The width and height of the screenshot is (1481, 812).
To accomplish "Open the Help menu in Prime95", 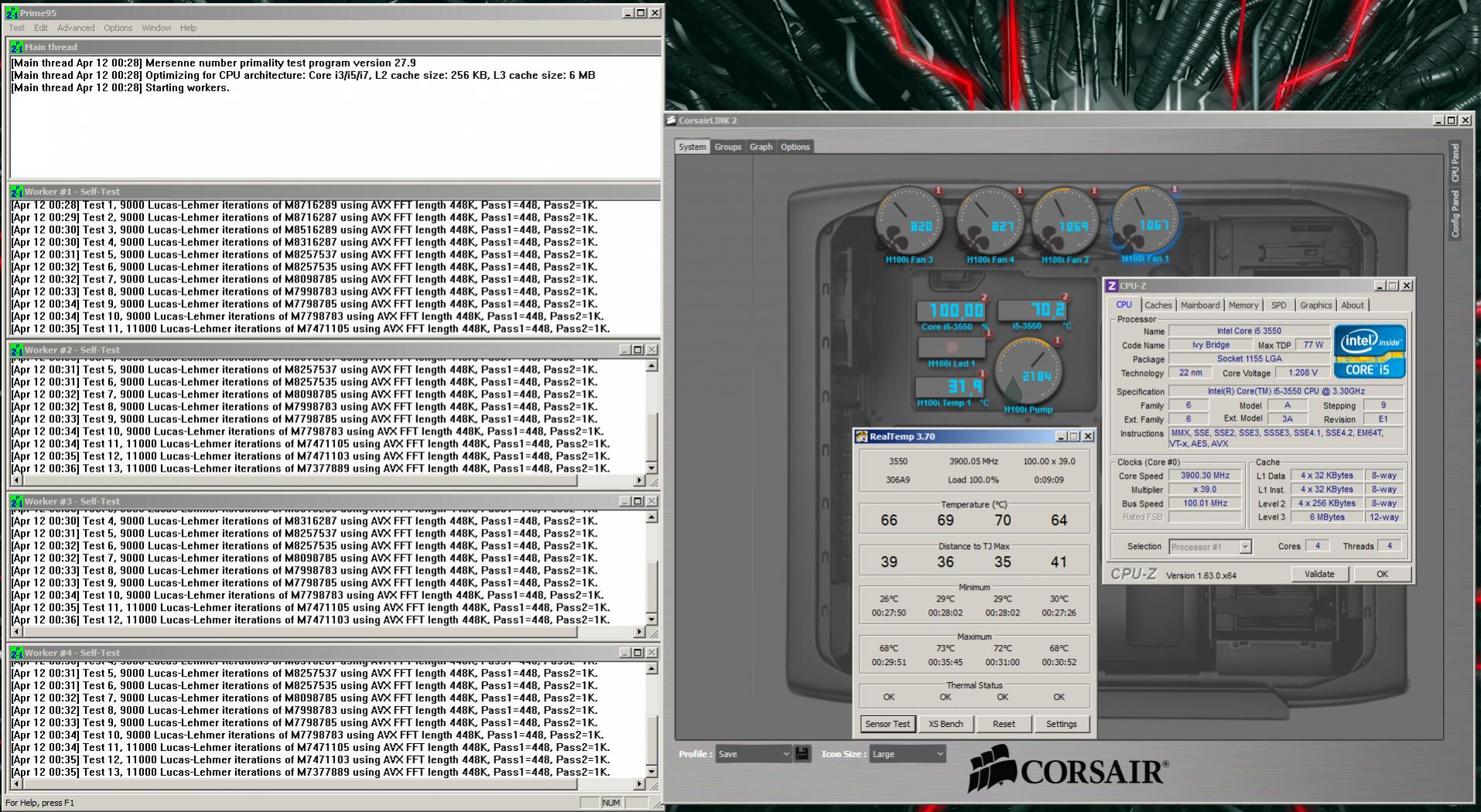I will click(x=189, y=28).
